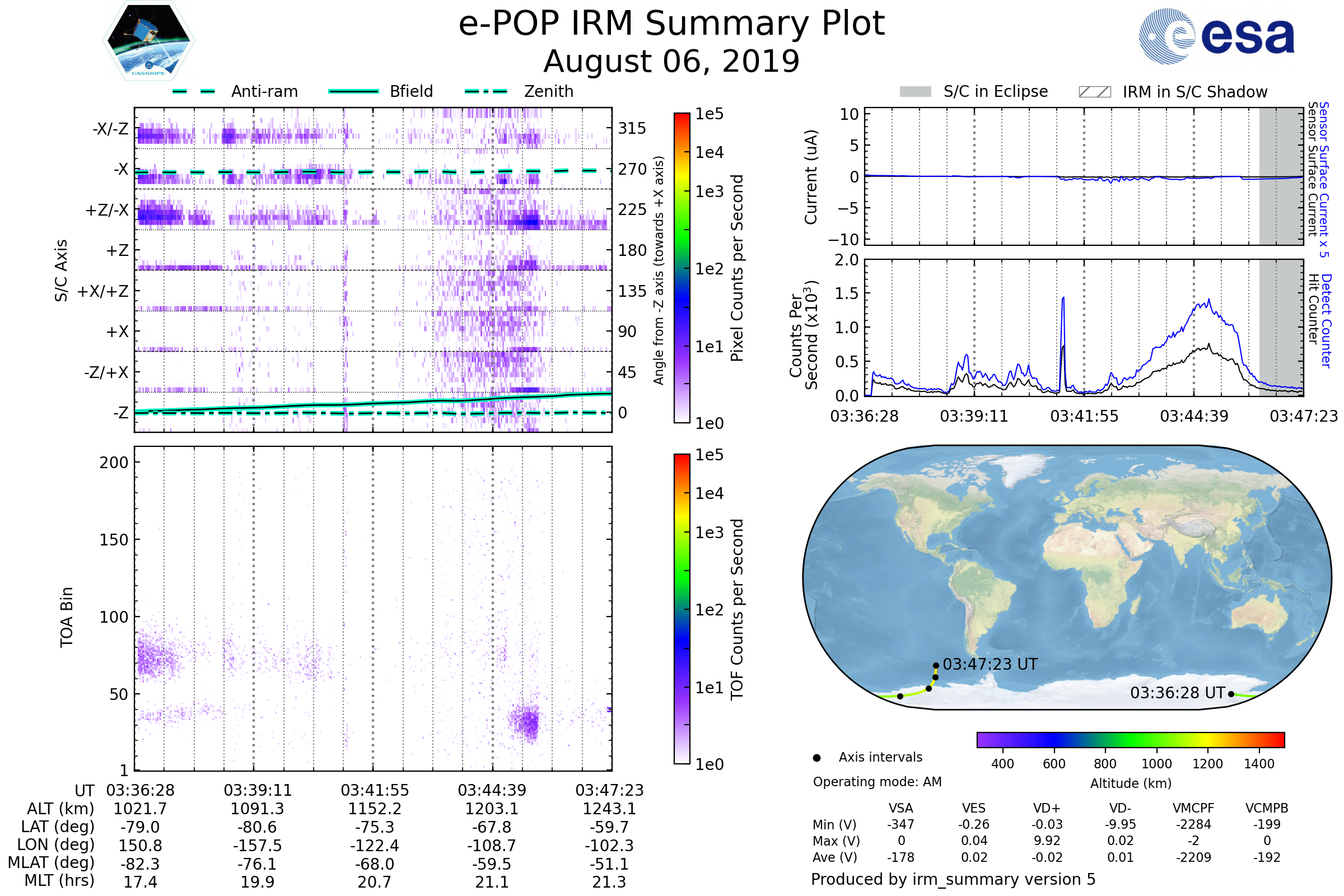Screen dimensions: 1344x896
Task: Click the Pixel Counts per Second colorbar
Action: point(682,268)
